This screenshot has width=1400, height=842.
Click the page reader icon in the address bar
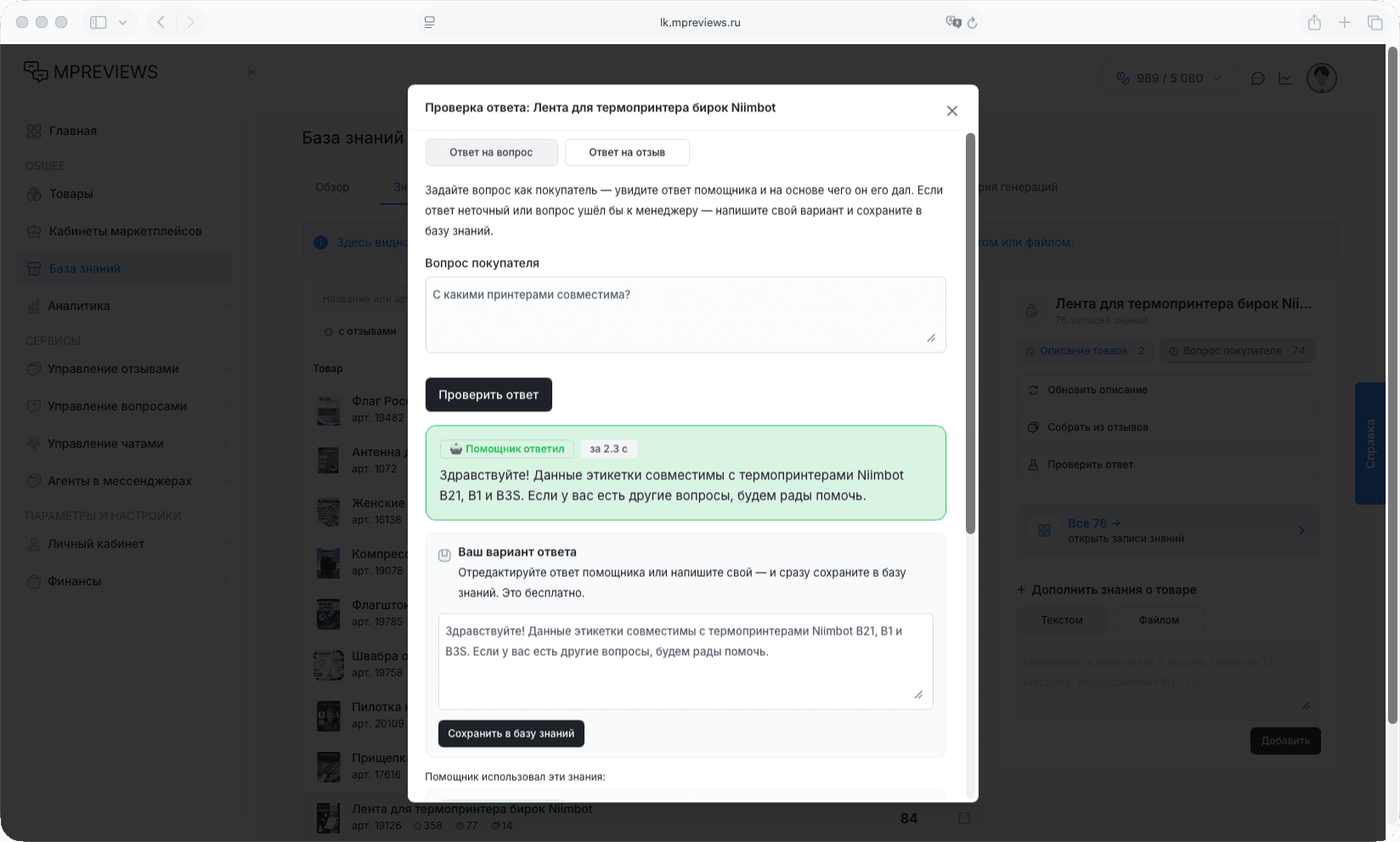click(x=430, y=22)
